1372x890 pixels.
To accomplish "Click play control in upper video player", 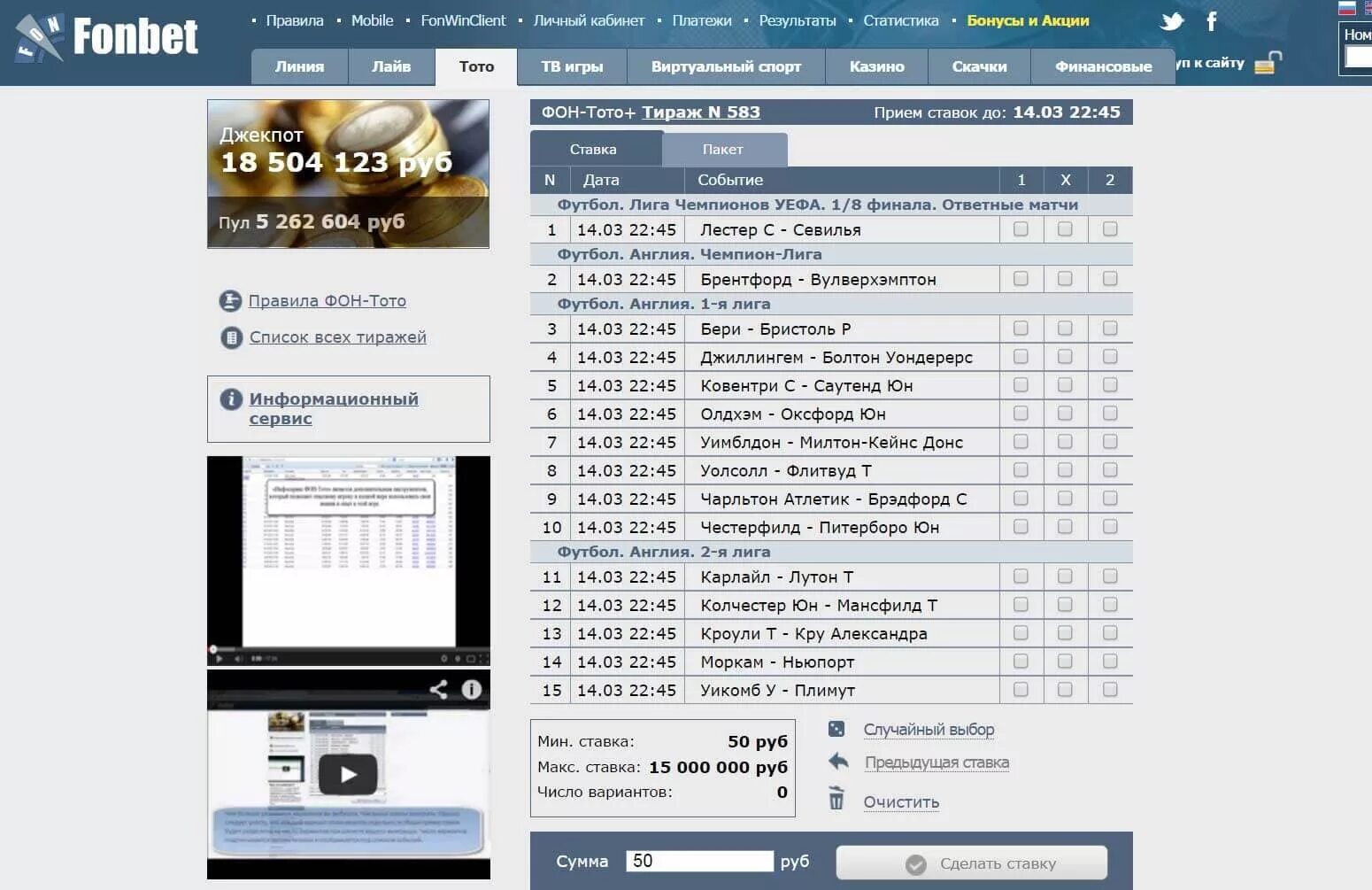I will coord(219,658).
